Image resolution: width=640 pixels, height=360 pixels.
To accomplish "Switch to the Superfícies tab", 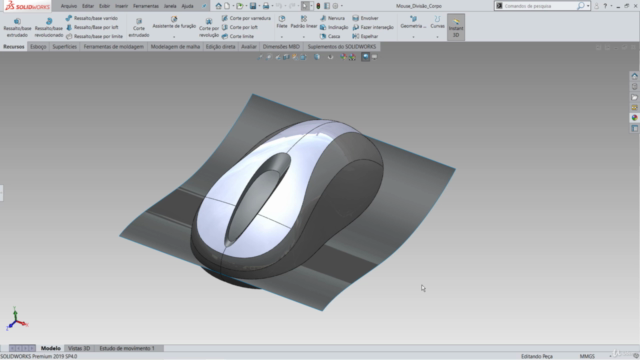I will [64, 47].
